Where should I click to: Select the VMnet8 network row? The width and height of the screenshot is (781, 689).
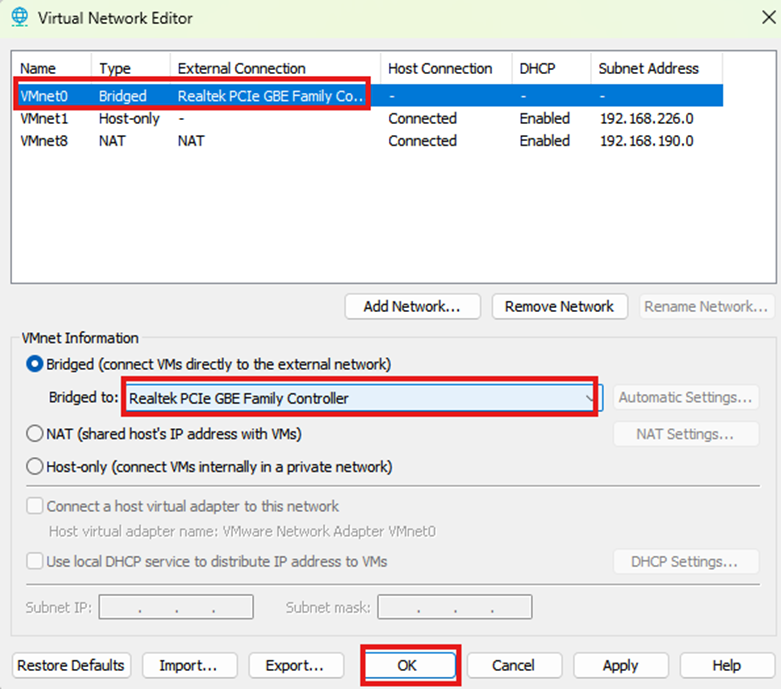pyautogui.click(x=368, y=141)
